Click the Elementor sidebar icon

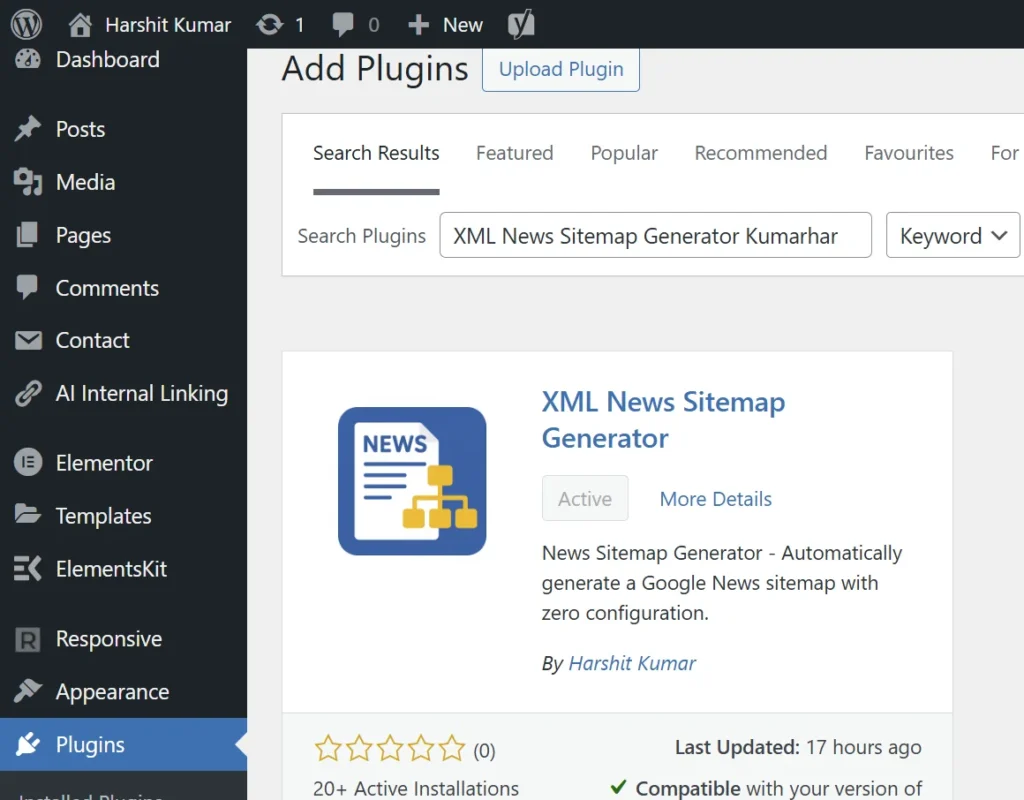pos(28,463)
